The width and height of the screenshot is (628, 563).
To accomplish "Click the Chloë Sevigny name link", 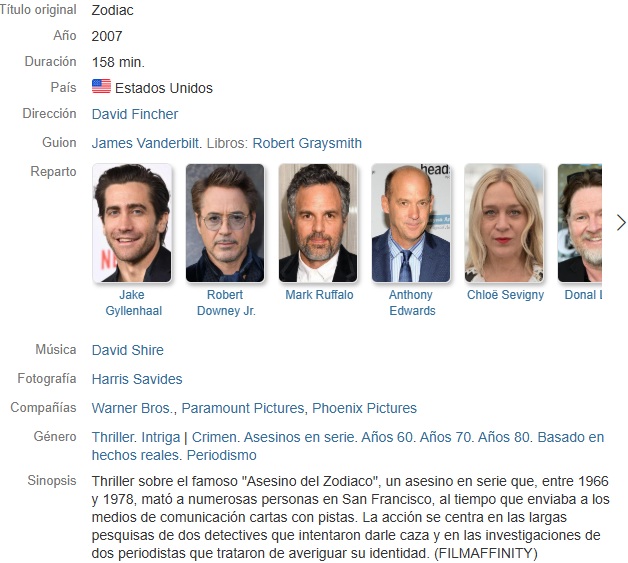I will [505, 295].
